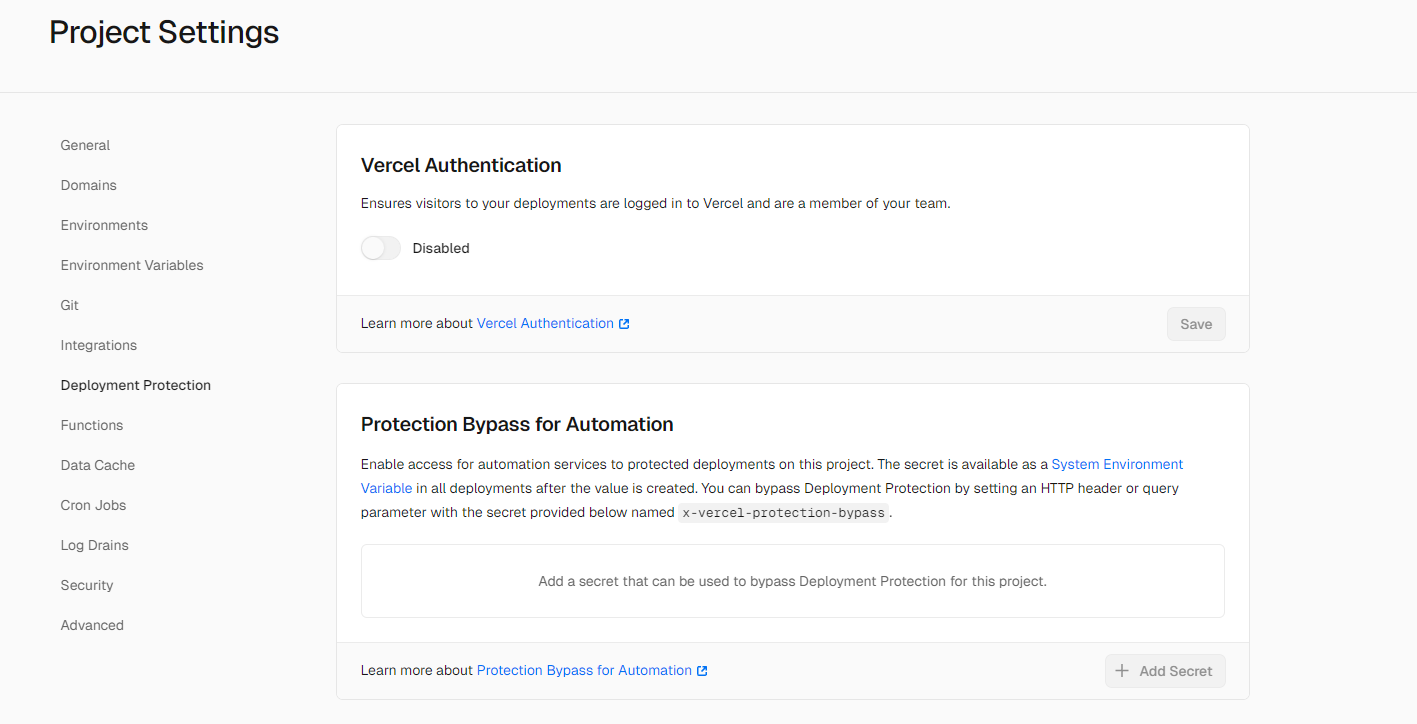1417x724 pixels.
Task: Click the x-vercel-protection-bypass code text
Action: [x=783, y=513]
